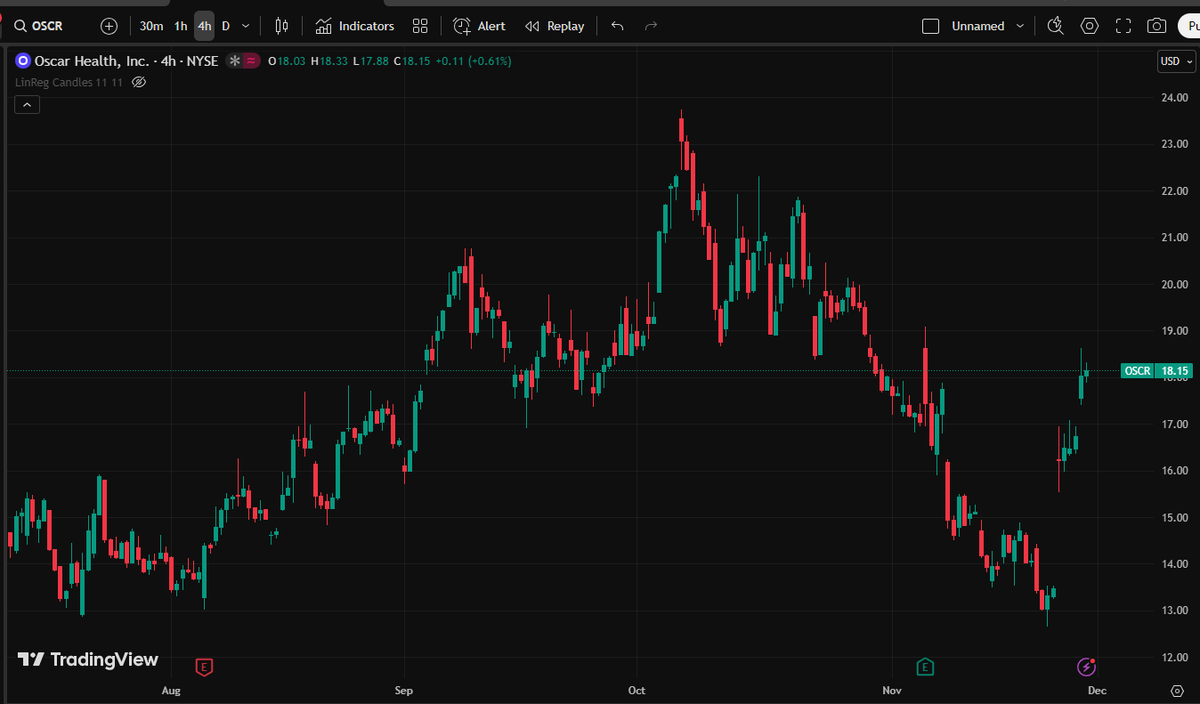Screen dimensions: 1200x704
Task: Click the snowflake market status icon
Action: click(x=234, y=61)
